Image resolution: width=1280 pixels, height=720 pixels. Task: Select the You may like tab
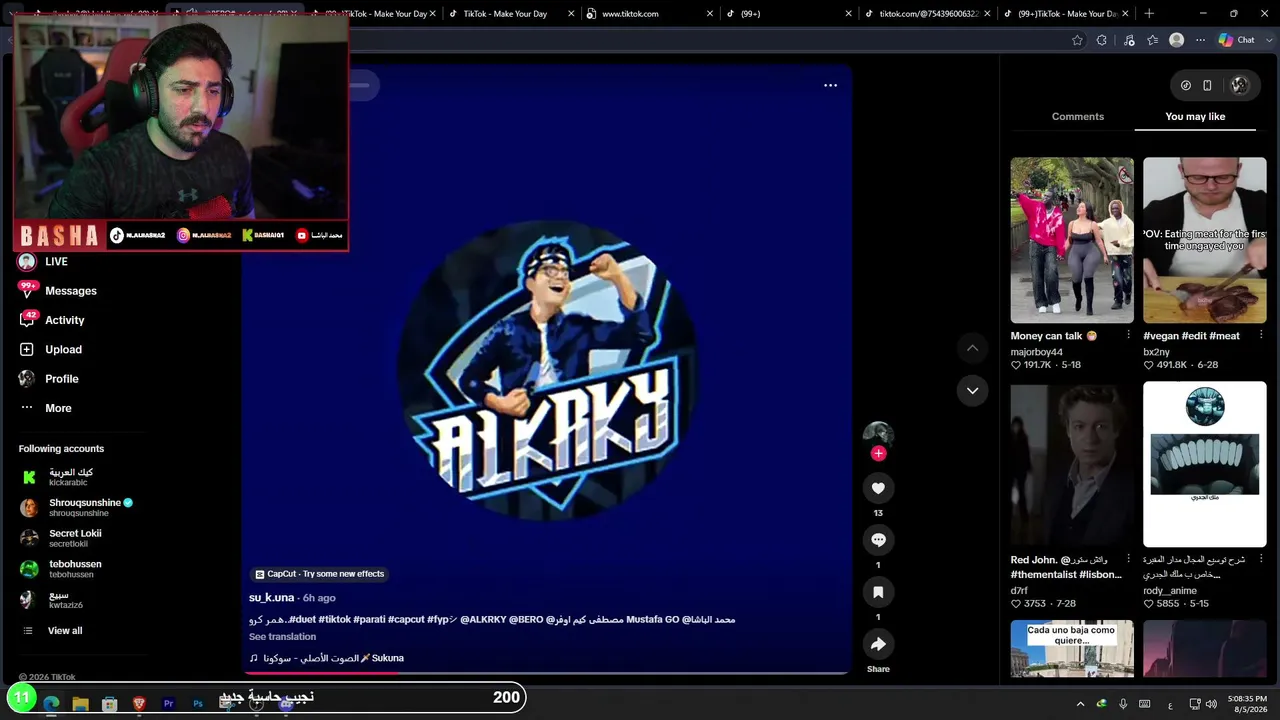[x=1195, y=117]
